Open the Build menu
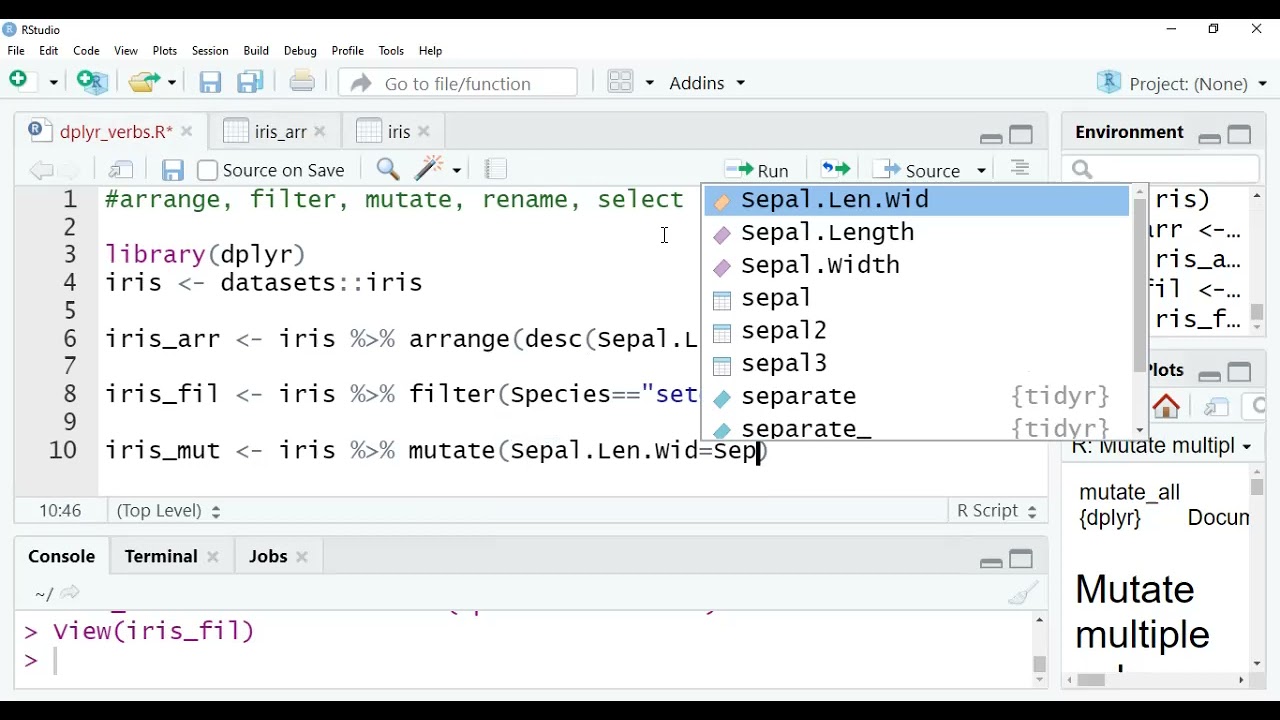This screenshot has height=720, width=1280. click(256, 50)
